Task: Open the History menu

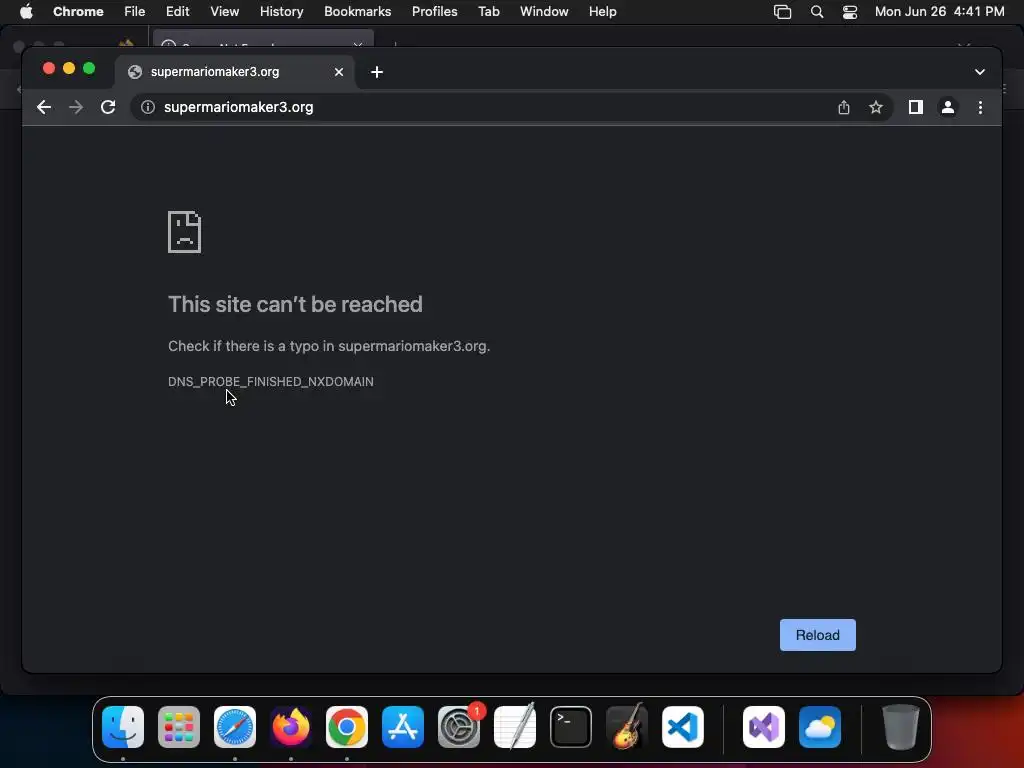Action: (x=281, y=12)
